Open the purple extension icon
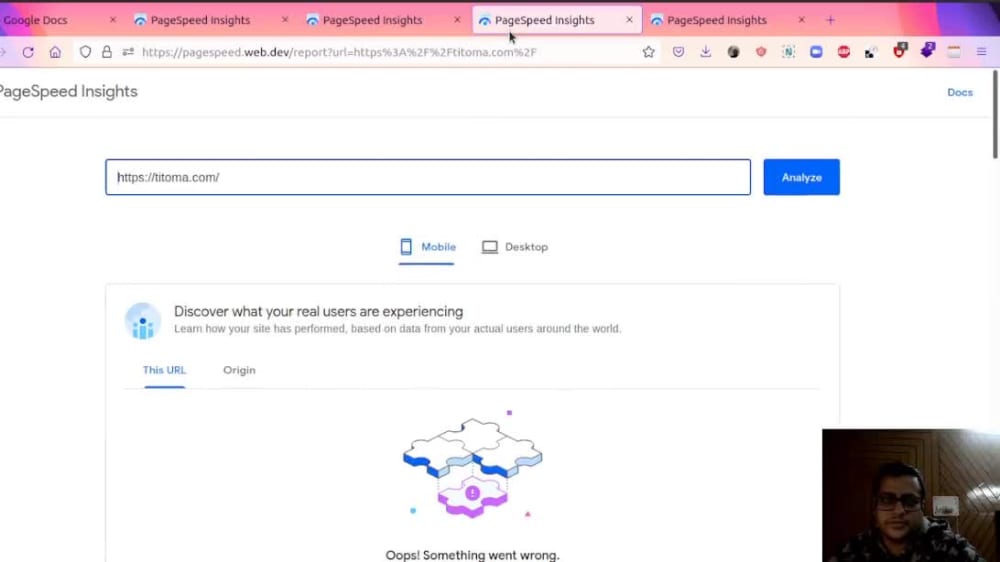This screenshot has height=562, width=1000. tap(927, 50)
